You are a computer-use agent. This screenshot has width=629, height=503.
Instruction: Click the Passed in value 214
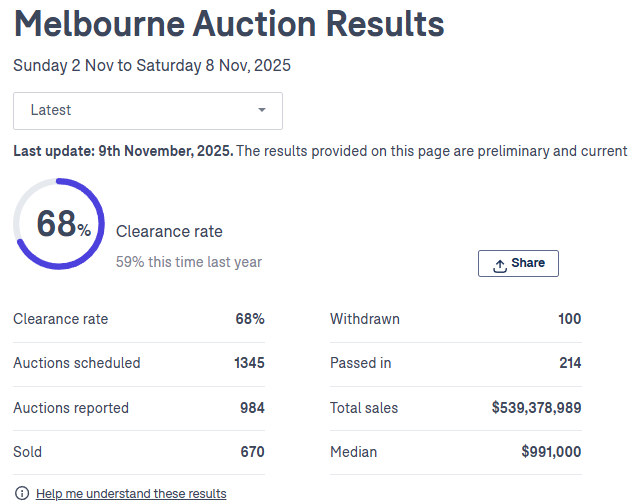click(570, 363)
